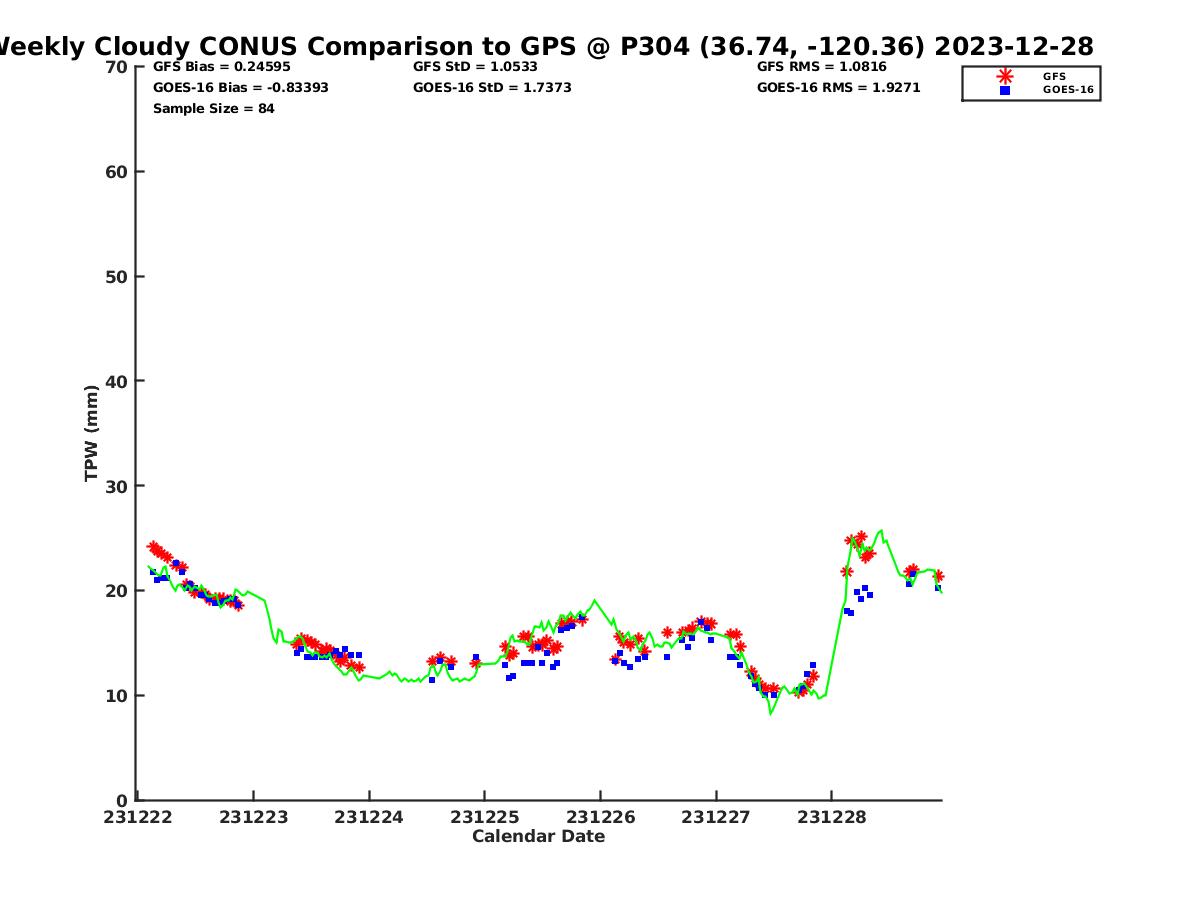
Task: Select the 231228 date tick label
Action: pyautogui.click(x=831, y=817)
